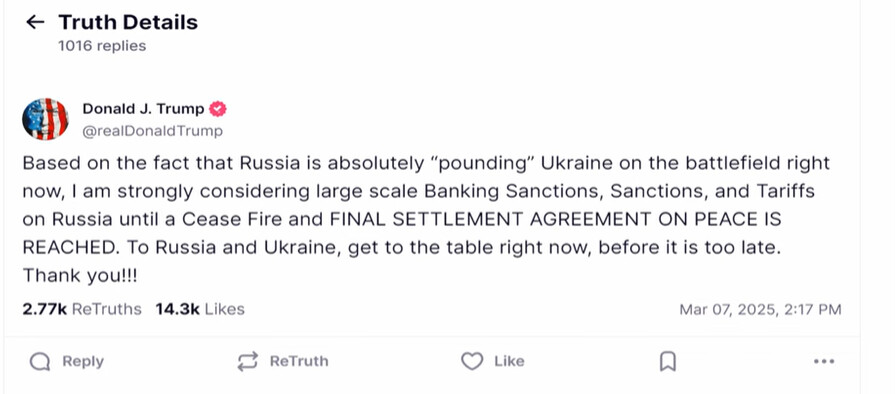Click the Like text label

509,361
